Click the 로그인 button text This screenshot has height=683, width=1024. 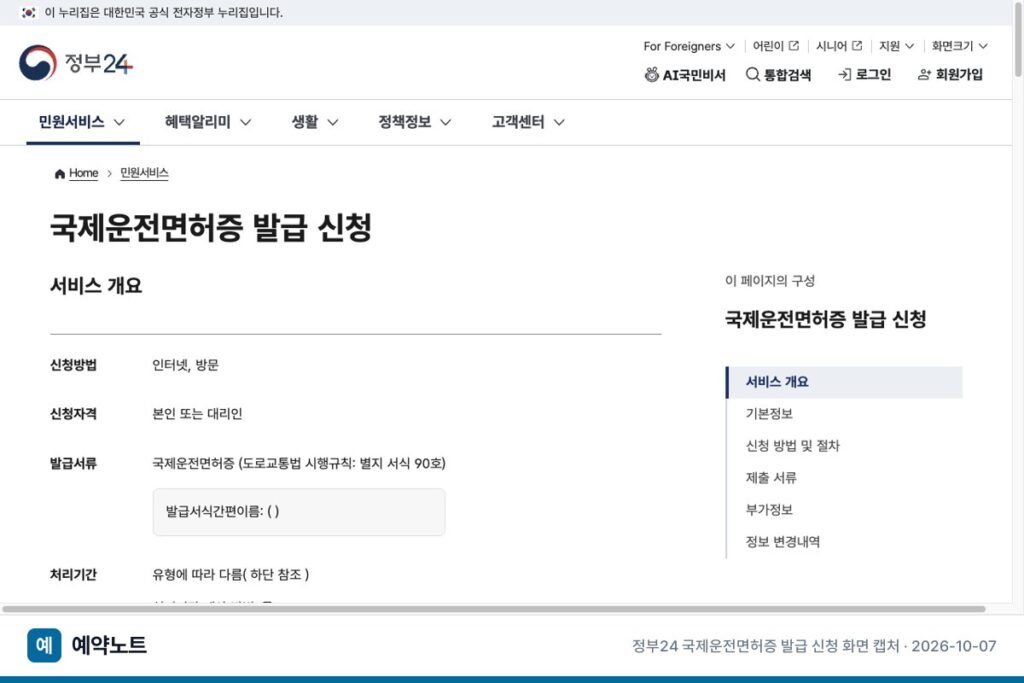(x=873, y=74)
